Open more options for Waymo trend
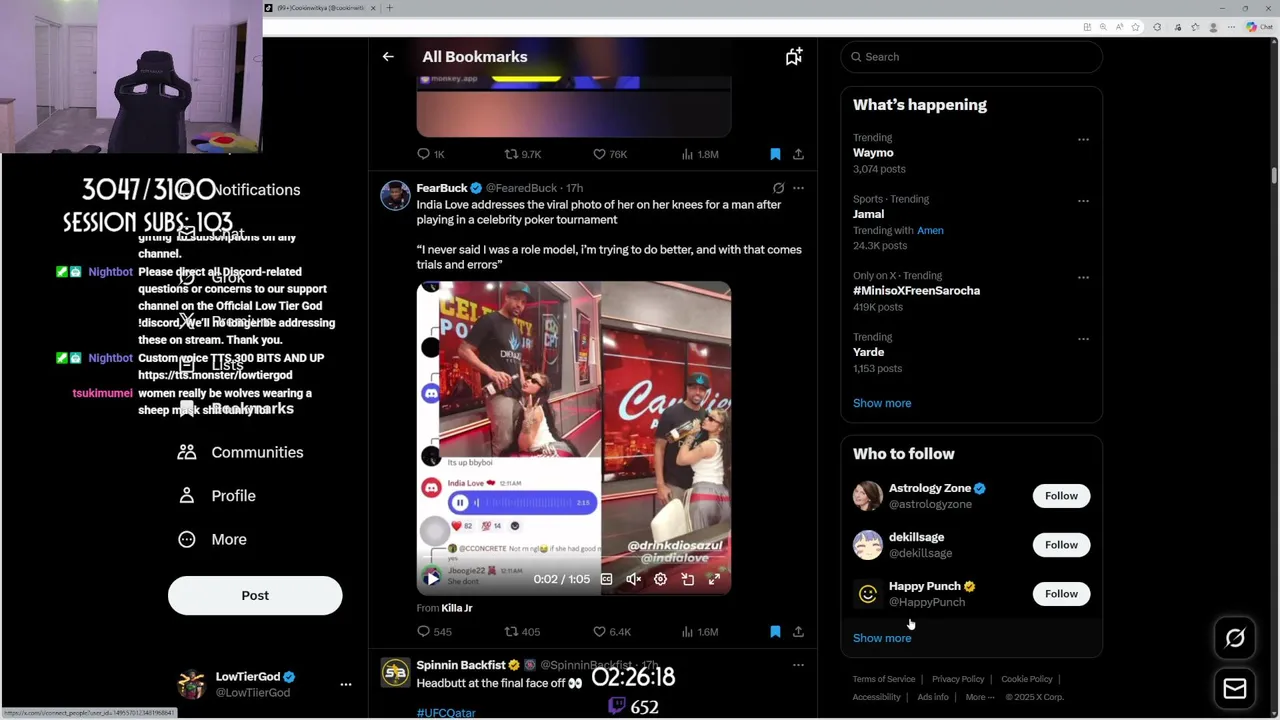The height and width of the screenshot is (720, 1280). pyautogui.click(x=1083, y=140)
